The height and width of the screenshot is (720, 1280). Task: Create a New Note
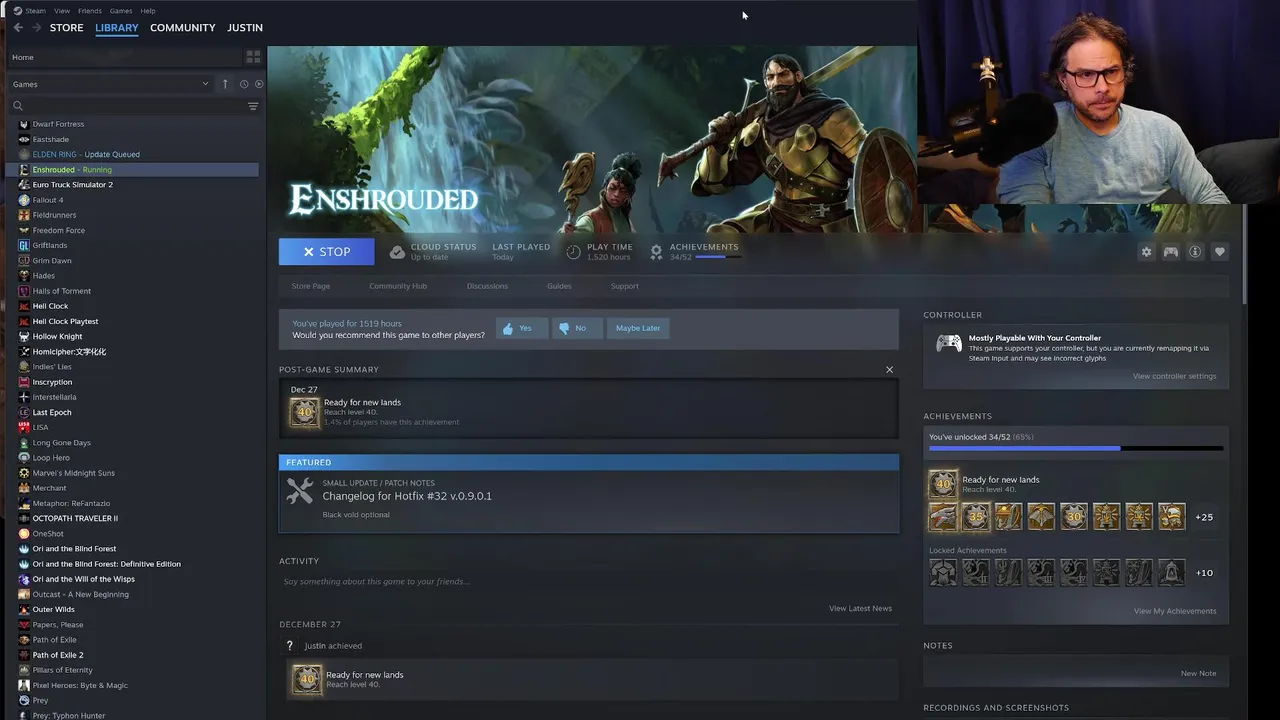coord(1198,673)
